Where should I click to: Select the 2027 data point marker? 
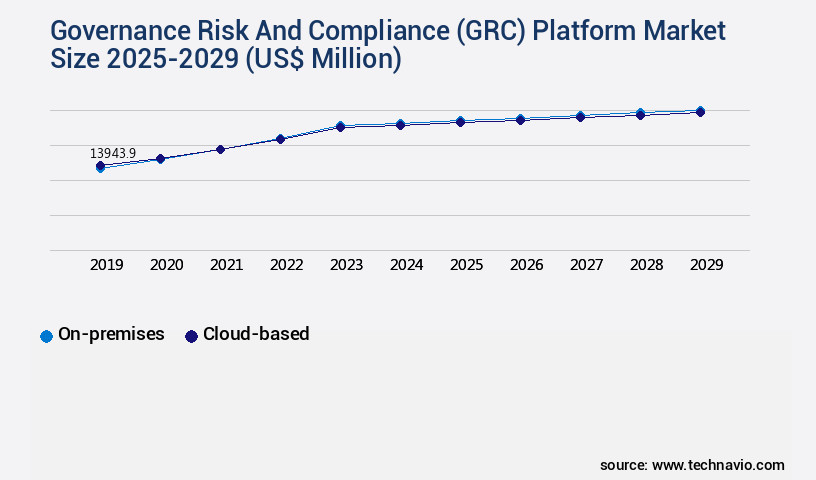(x=580, y=117)
